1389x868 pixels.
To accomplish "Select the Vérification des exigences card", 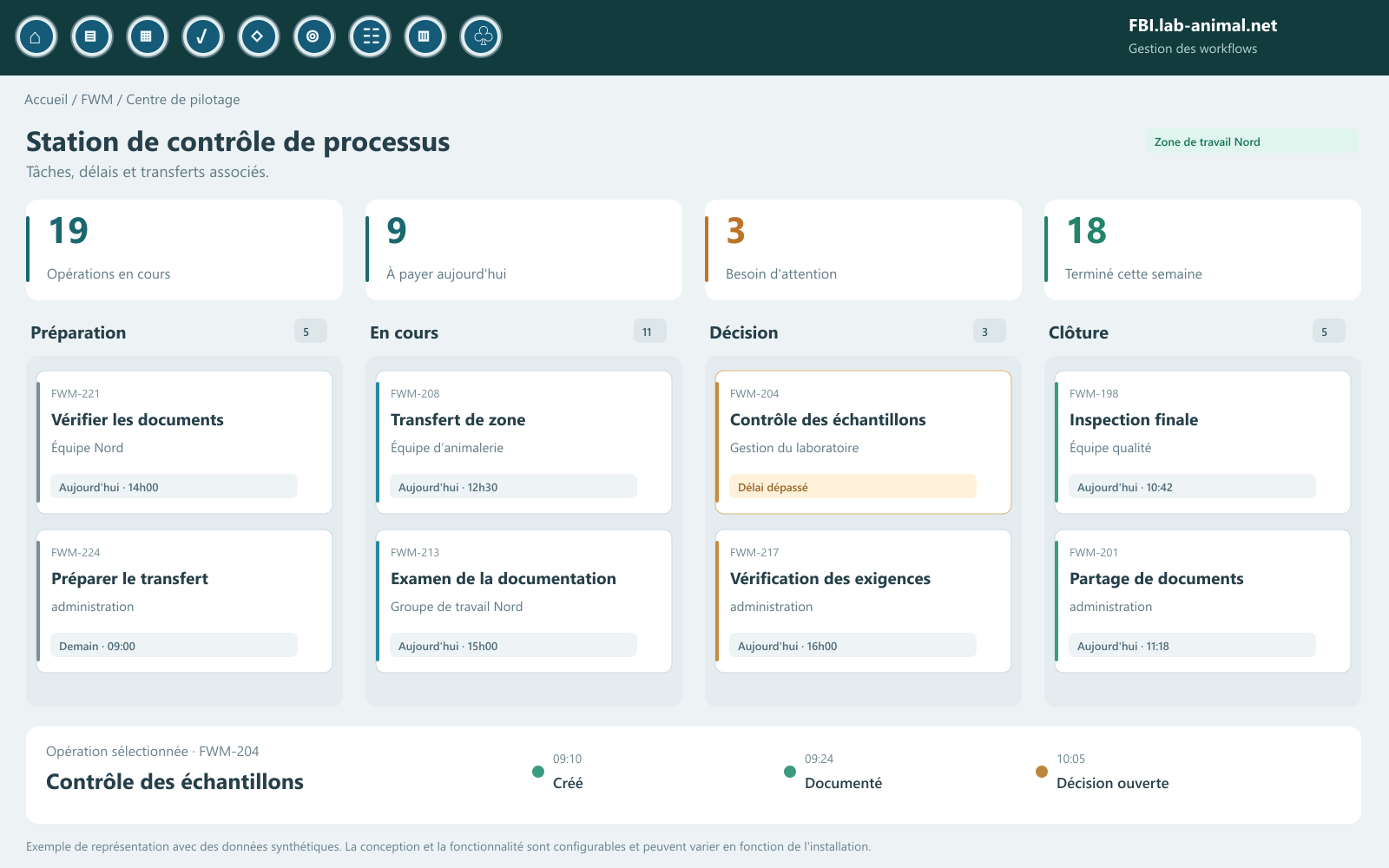I will pos(863,602).
